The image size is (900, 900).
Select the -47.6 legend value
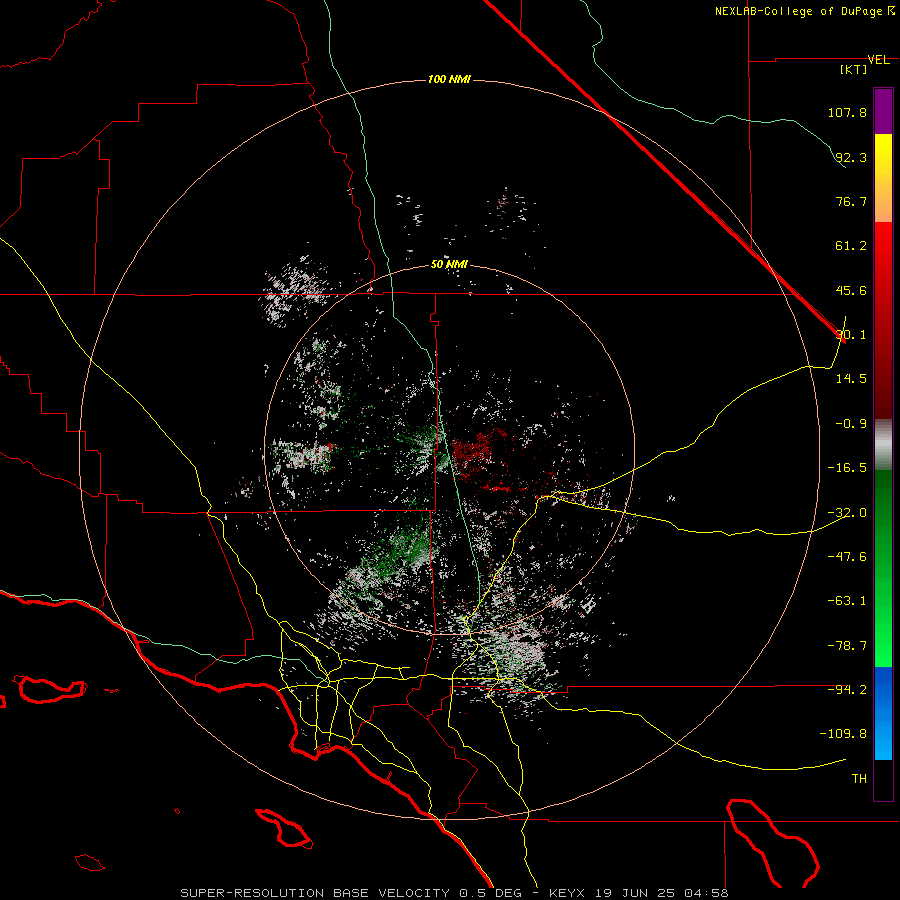(847, 557)
